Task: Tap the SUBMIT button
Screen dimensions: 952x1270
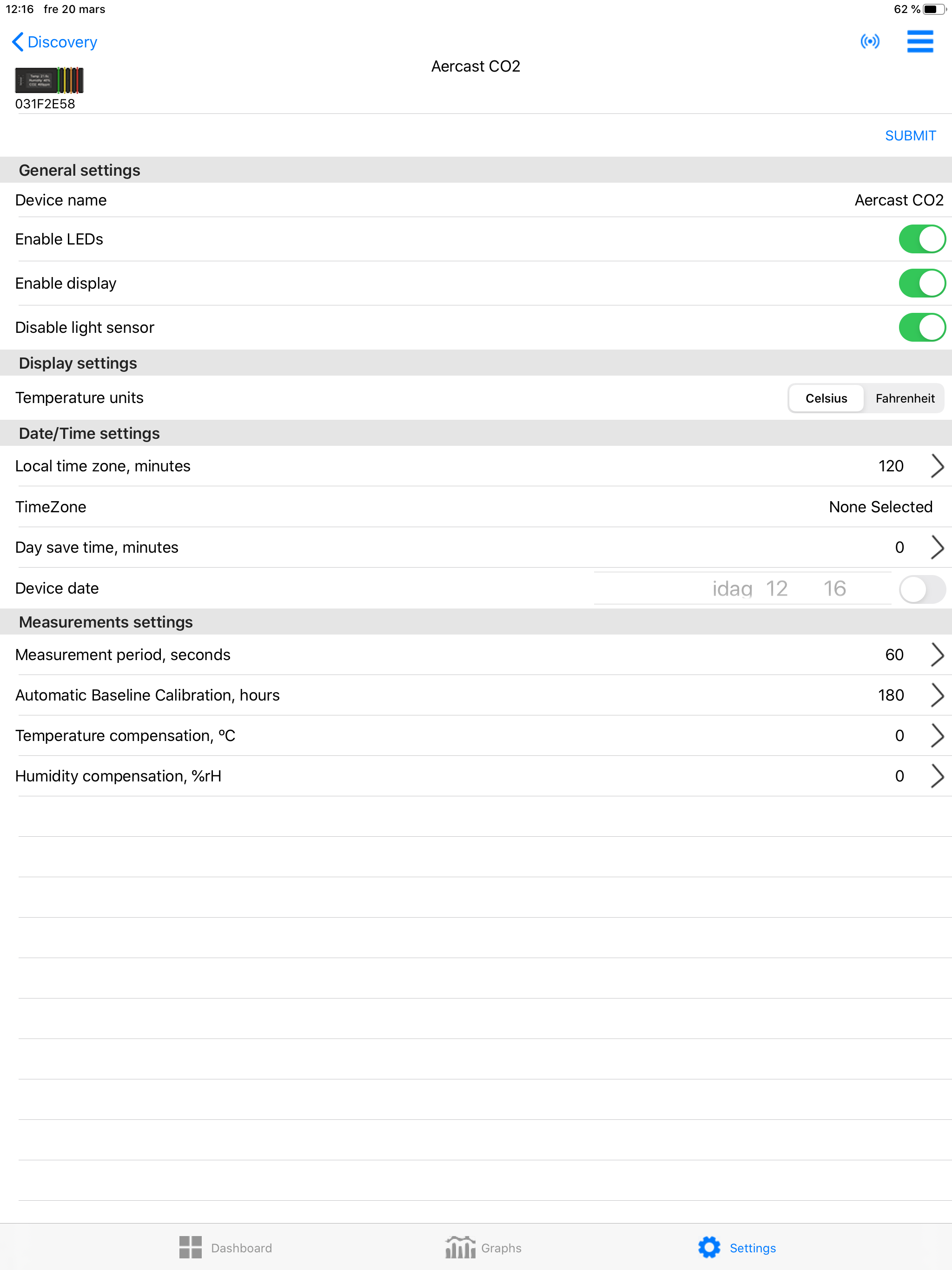Action: pos(910,135)
